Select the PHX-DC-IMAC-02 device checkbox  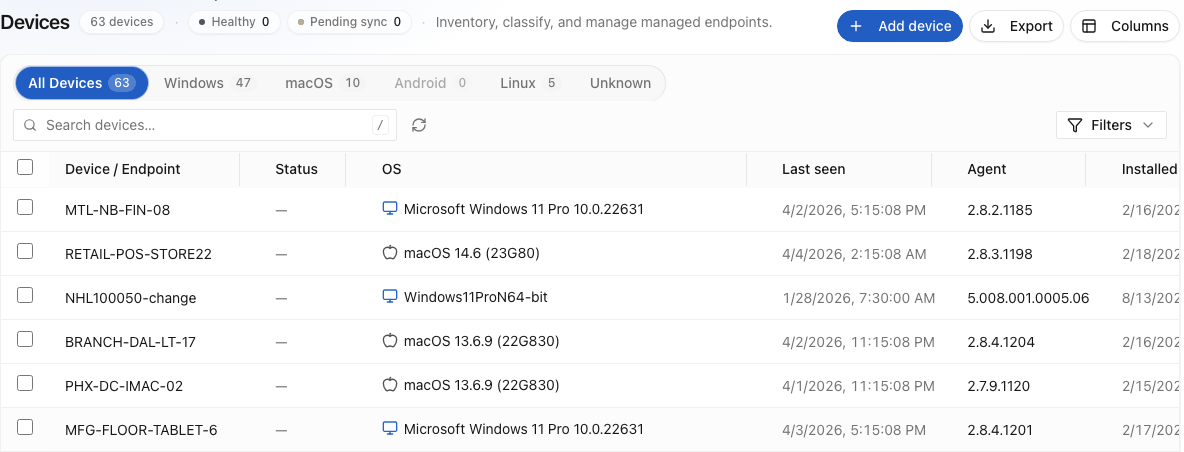pyautogui.click(x=25, y=383)
